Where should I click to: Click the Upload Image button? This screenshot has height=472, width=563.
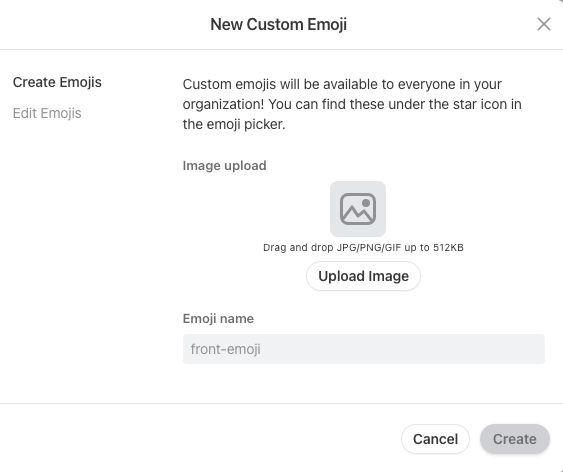pos(363,276)
